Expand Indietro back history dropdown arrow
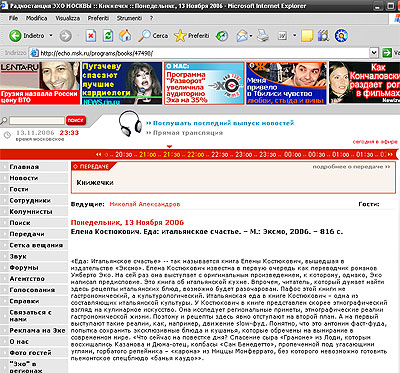The image size is (400, 373). tap(51, 35)
